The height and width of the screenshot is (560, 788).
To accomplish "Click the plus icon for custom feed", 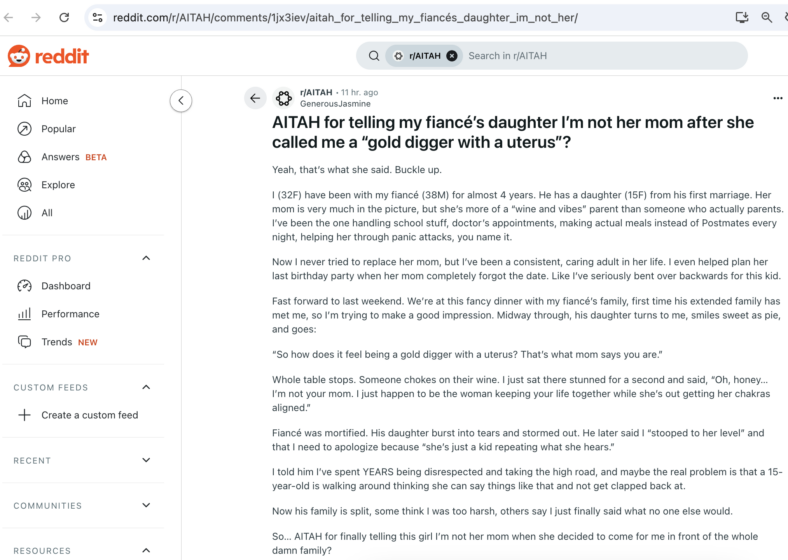I will pos(24,415).
